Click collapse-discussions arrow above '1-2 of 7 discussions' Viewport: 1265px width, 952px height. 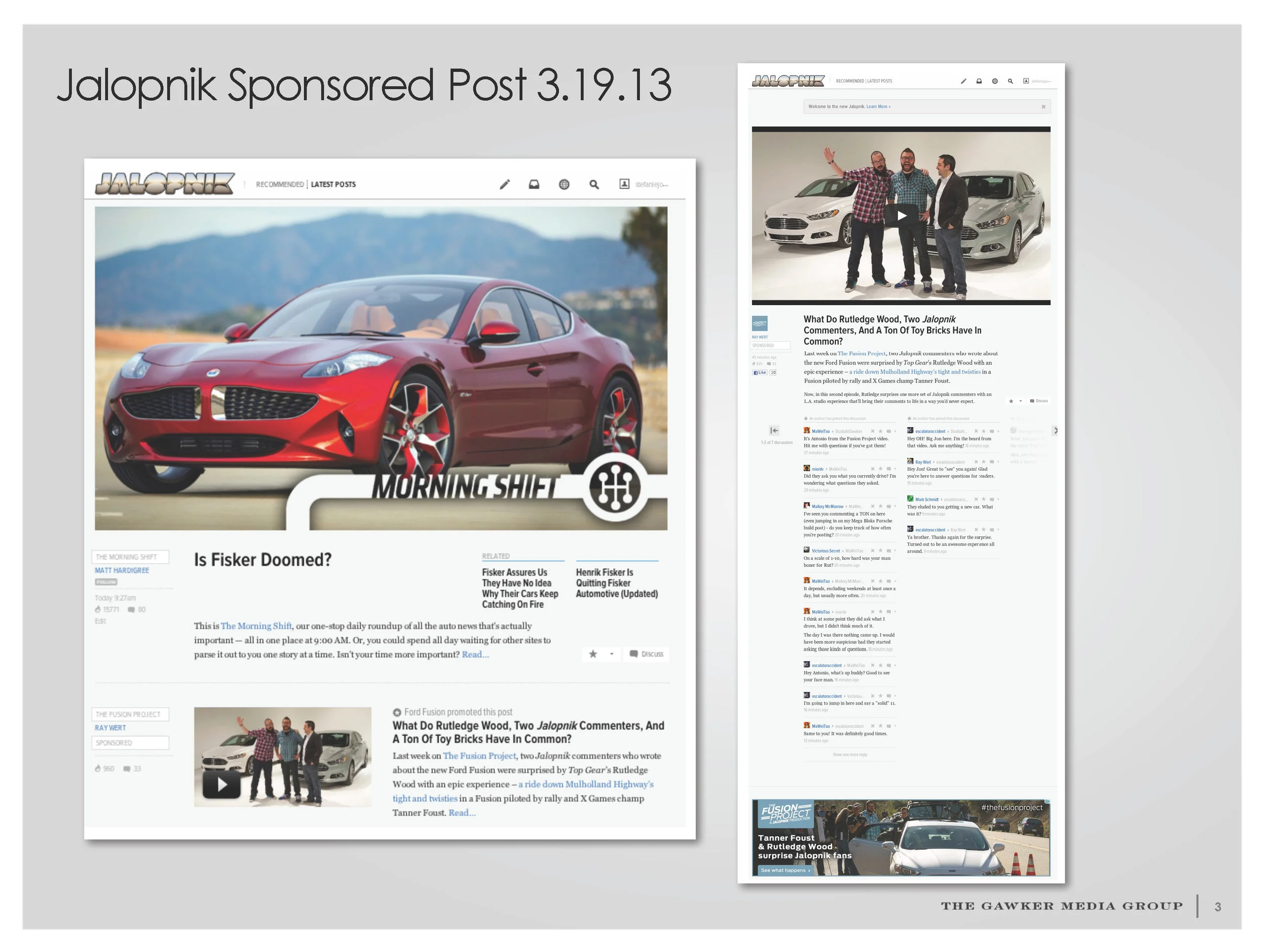click(x=774, y=431)
